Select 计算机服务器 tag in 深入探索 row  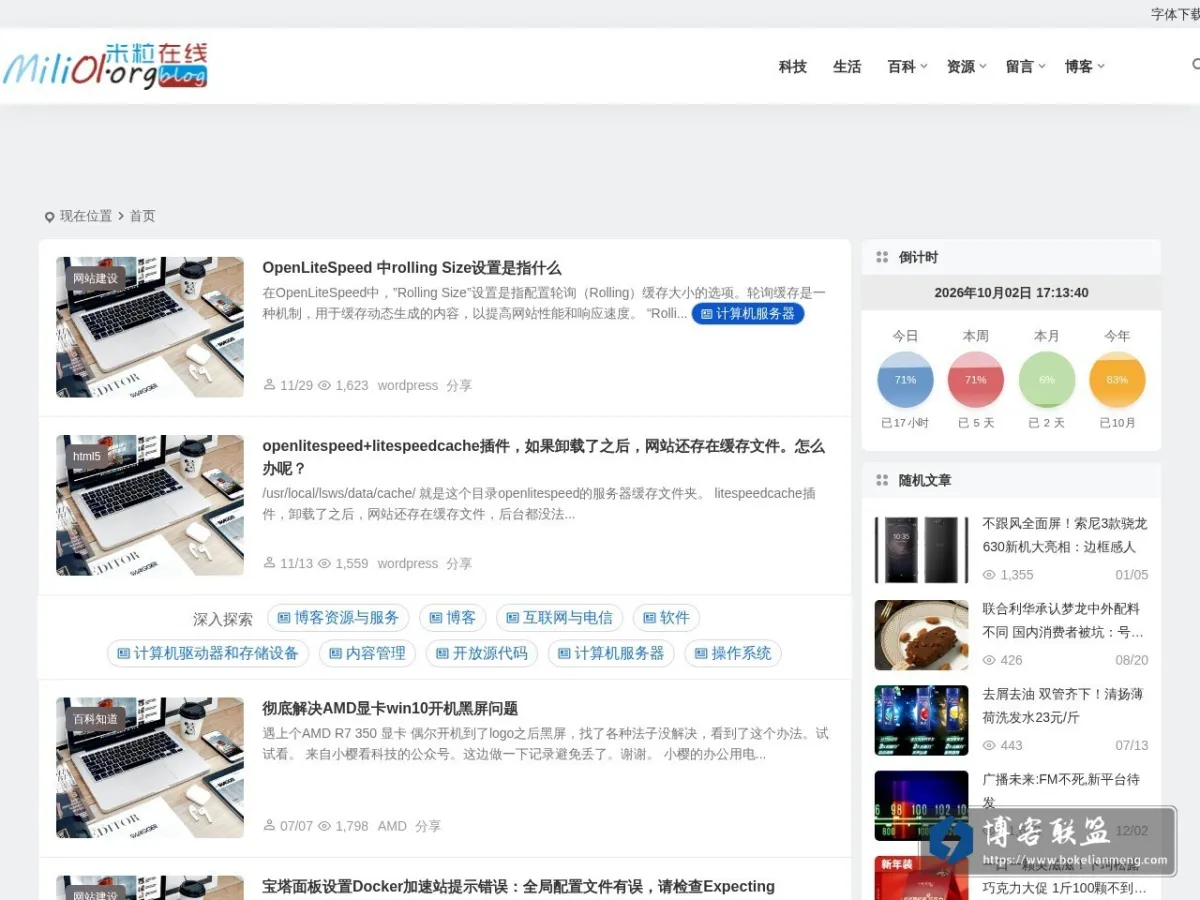coord(611,653)
